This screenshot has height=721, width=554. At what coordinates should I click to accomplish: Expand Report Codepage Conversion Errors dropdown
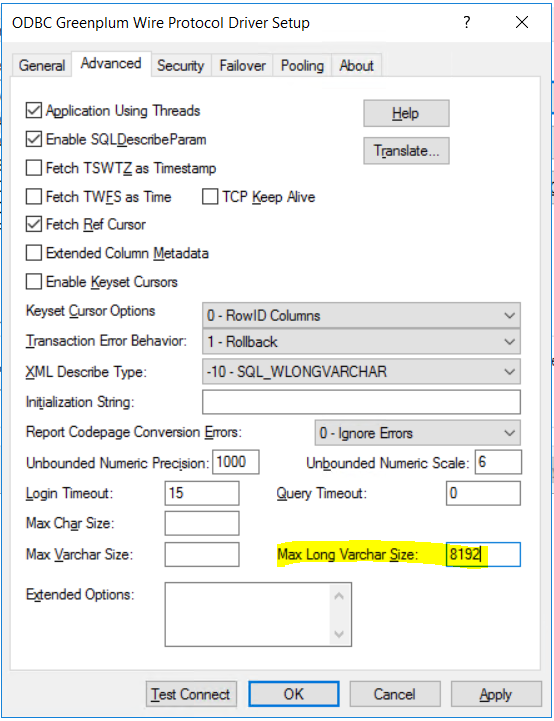[417, 433]
